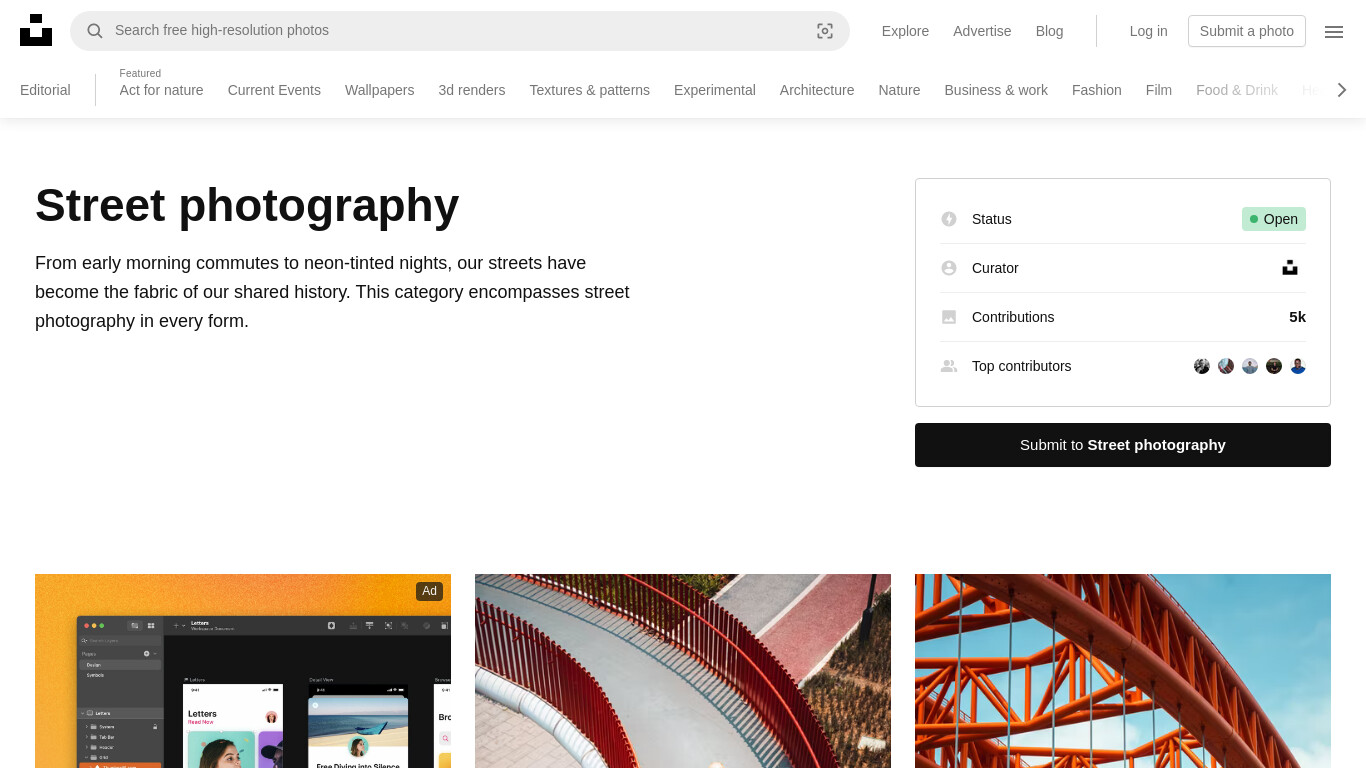
Task: Select the Textures & patterns category
Action: click(589, 90)
